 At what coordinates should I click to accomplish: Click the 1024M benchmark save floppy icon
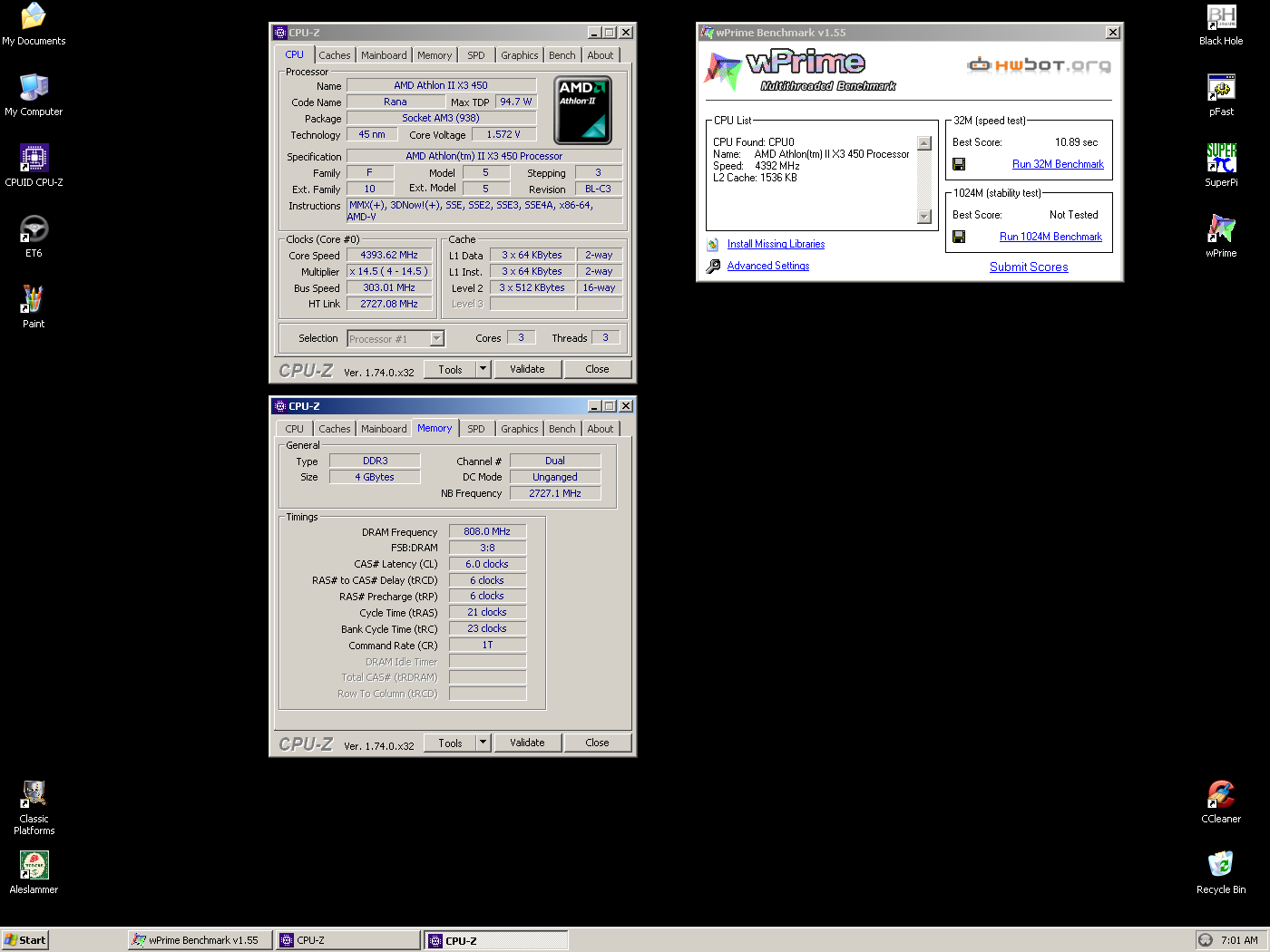[x=959, y=237]
